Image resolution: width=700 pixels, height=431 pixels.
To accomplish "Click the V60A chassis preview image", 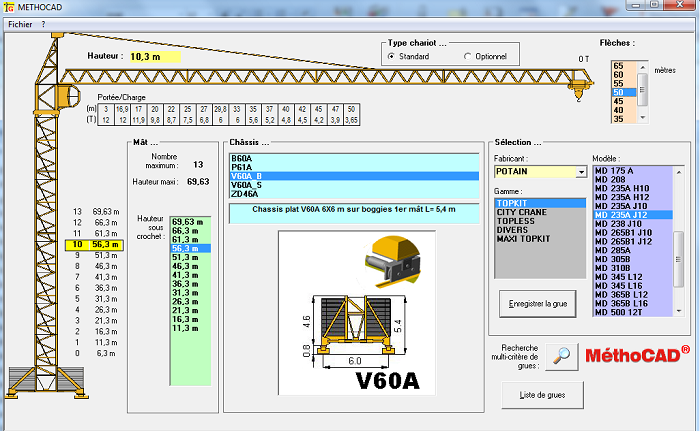I will coord(357,313).
